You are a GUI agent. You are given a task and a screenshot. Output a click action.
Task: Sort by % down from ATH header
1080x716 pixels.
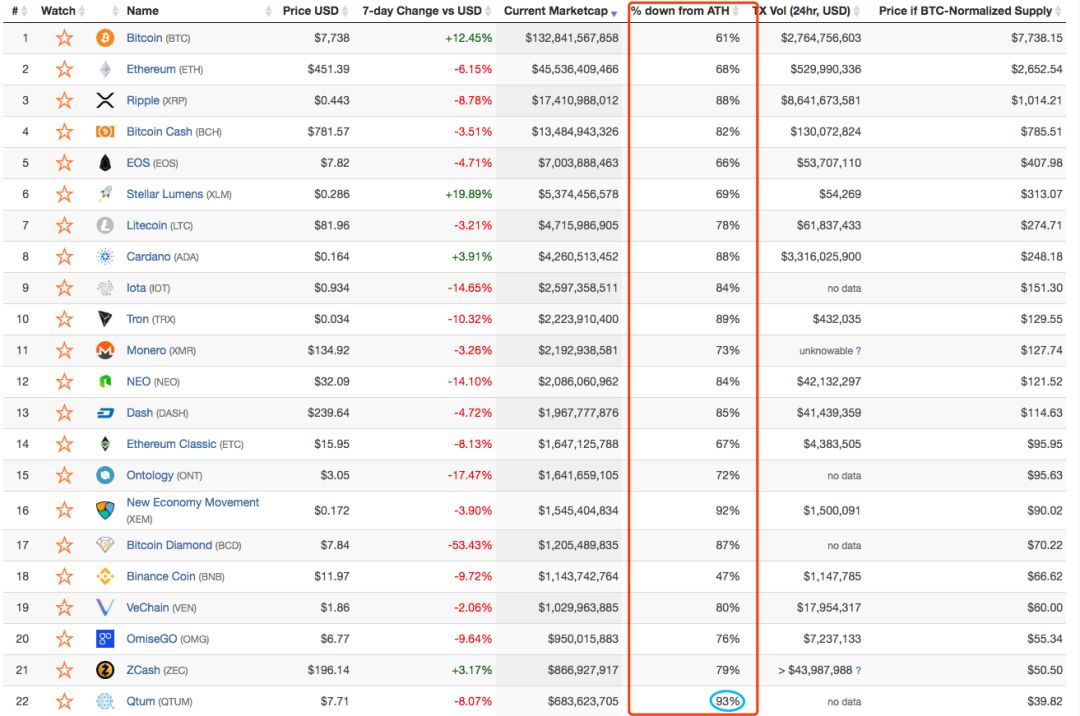tap(685, 11)
